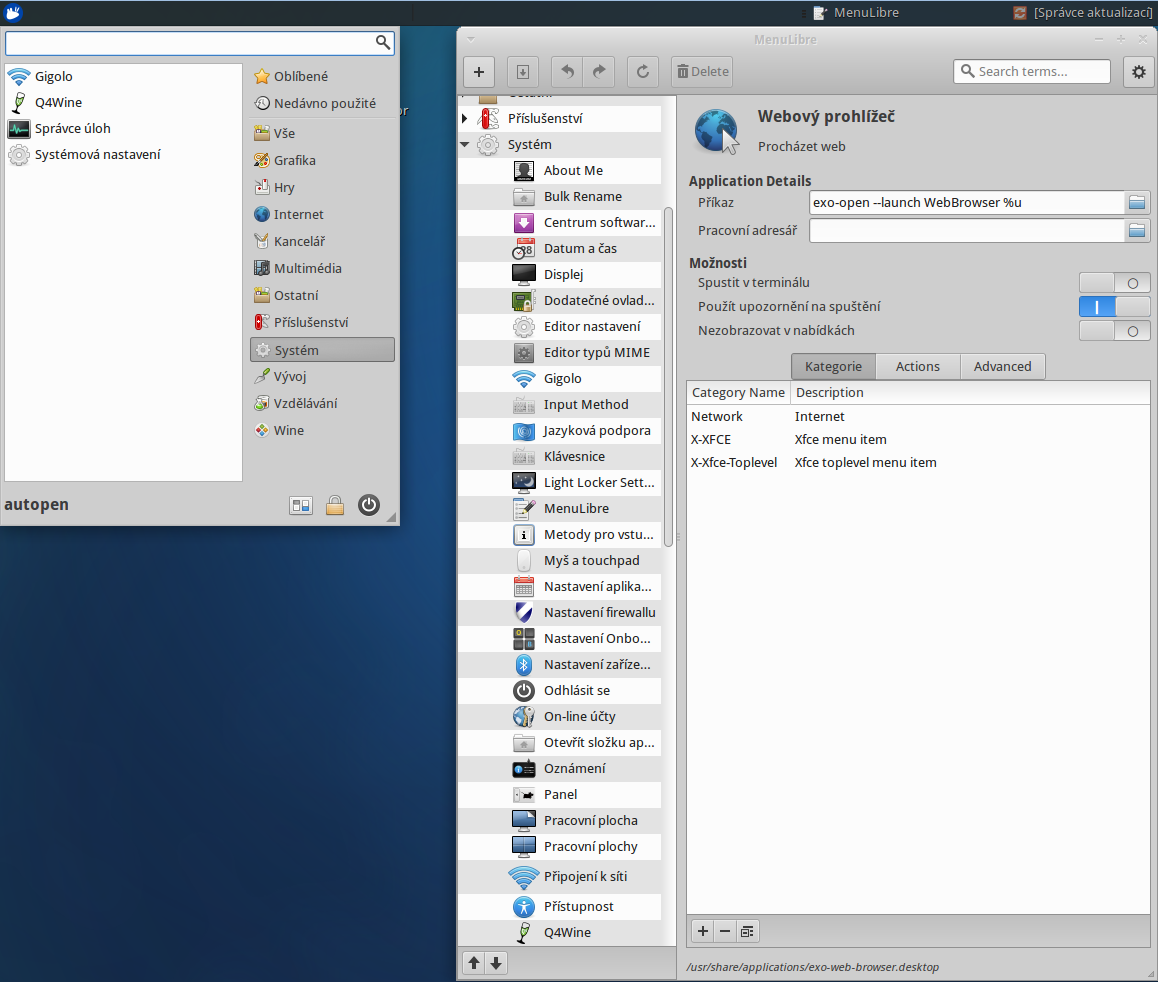The width and height of the screenshot is (1158, 982).
Task: Browse working directory folder icon
Action: pyautogui.click(x=1137, y=231)
